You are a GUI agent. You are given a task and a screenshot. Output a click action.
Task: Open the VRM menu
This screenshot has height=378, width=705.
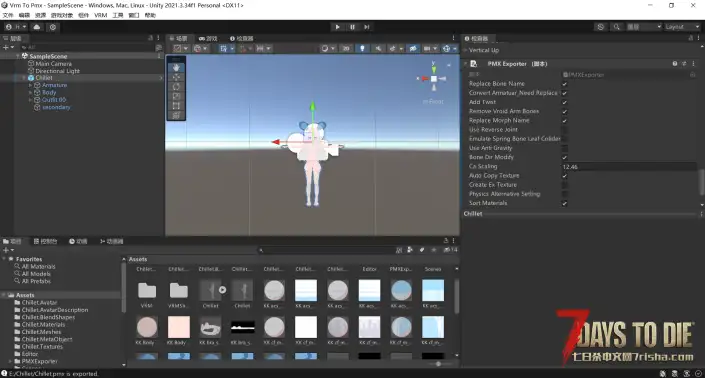(x=100, y=15)
